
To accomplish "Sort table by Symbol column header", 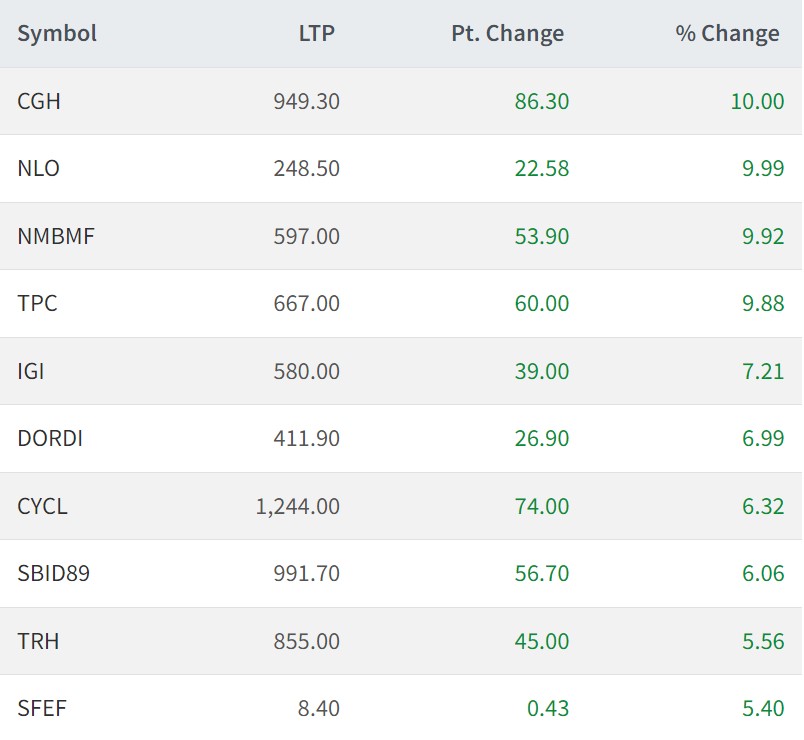I will (x=57, y=33).
